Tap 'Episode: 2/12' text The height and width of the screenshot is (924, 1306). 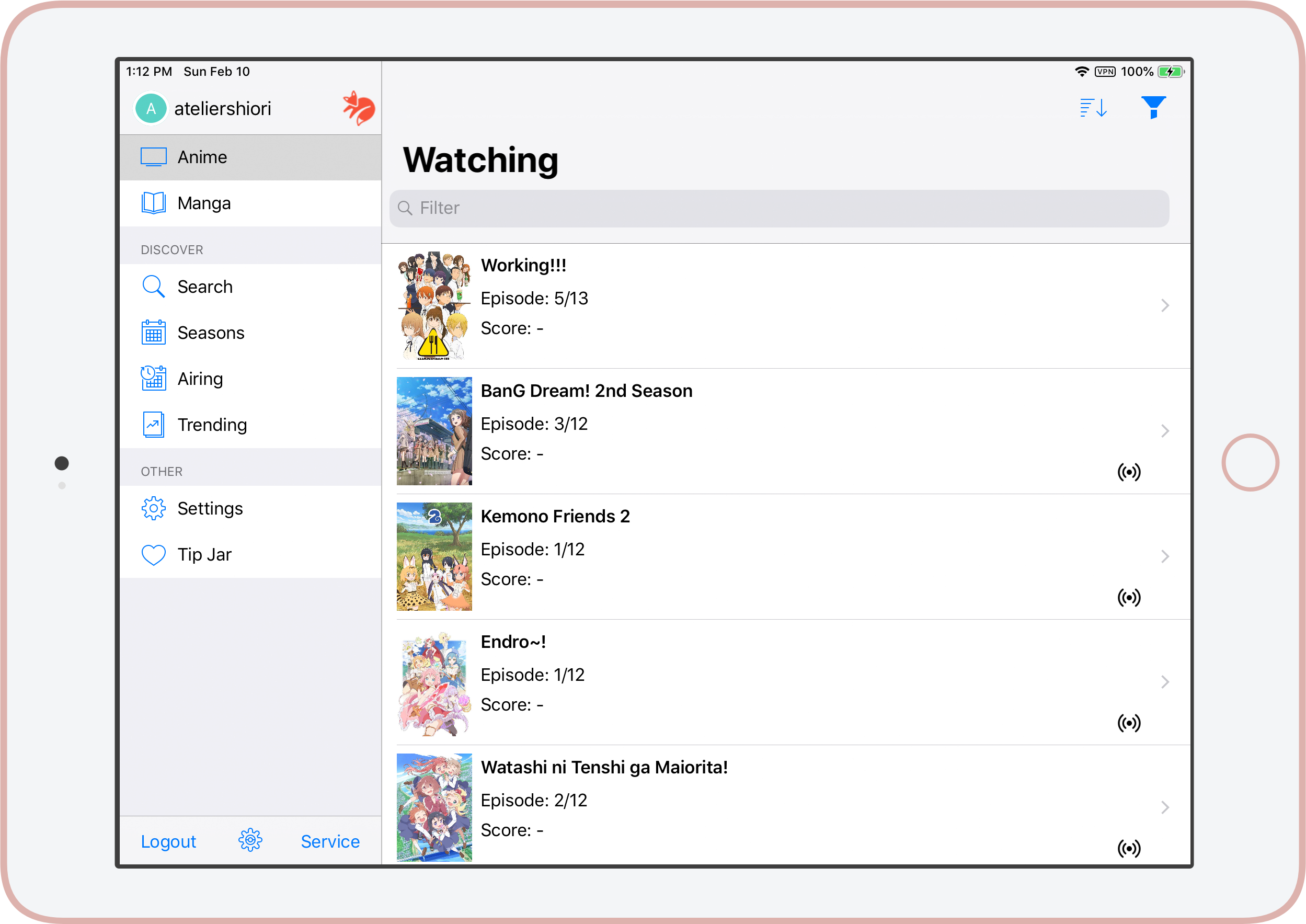click(534, 801)
